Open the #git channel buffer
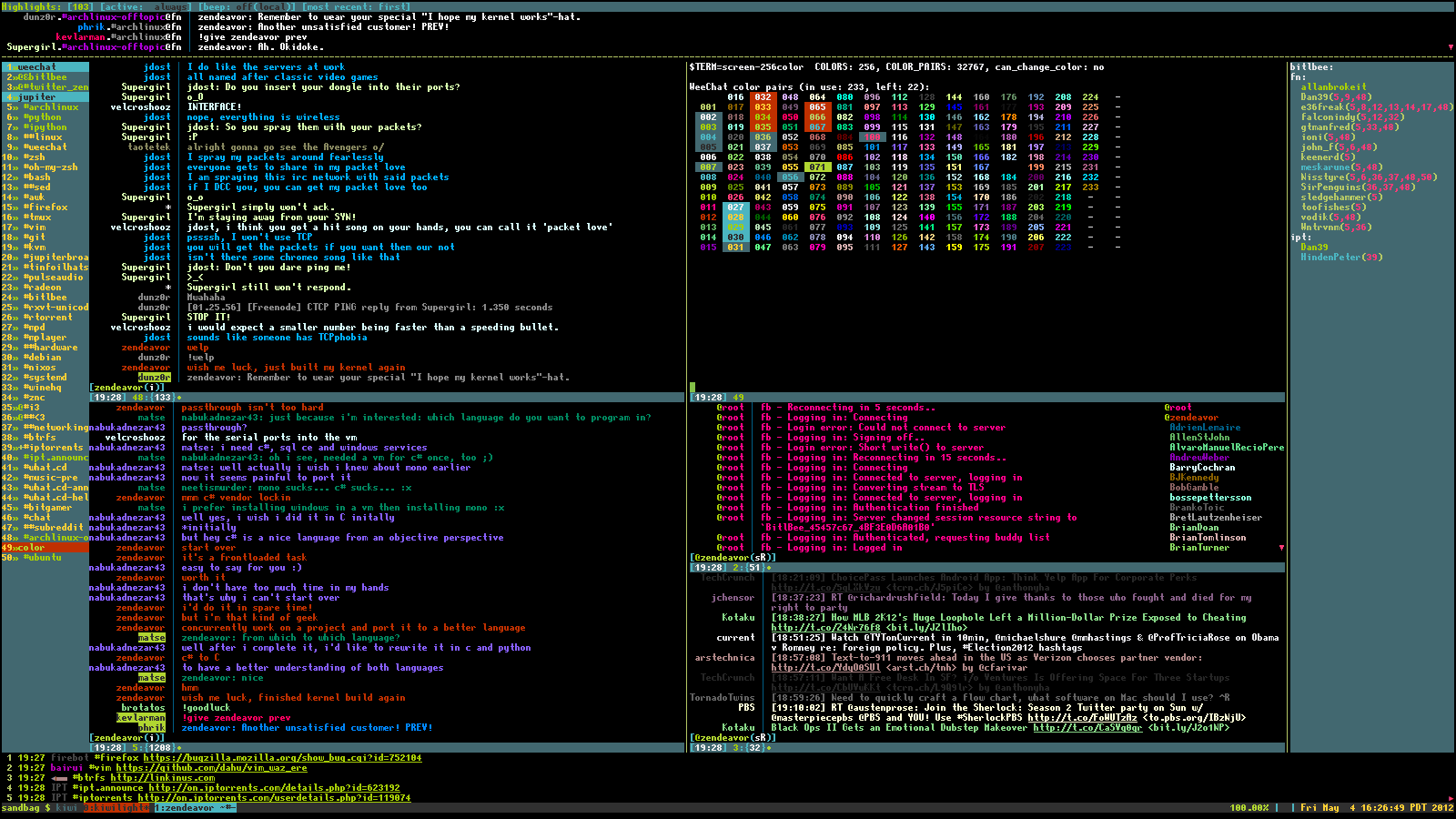Viewport: 1456px width, 819px height. (x=45, y=238)
